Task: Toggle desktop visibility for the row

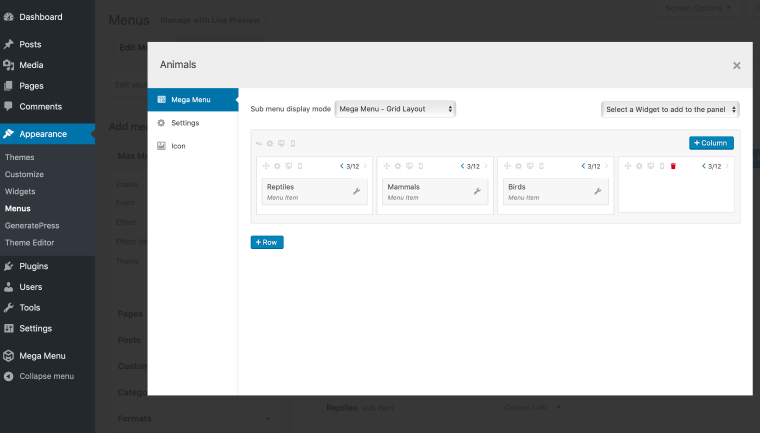Action: click(281, 144)
